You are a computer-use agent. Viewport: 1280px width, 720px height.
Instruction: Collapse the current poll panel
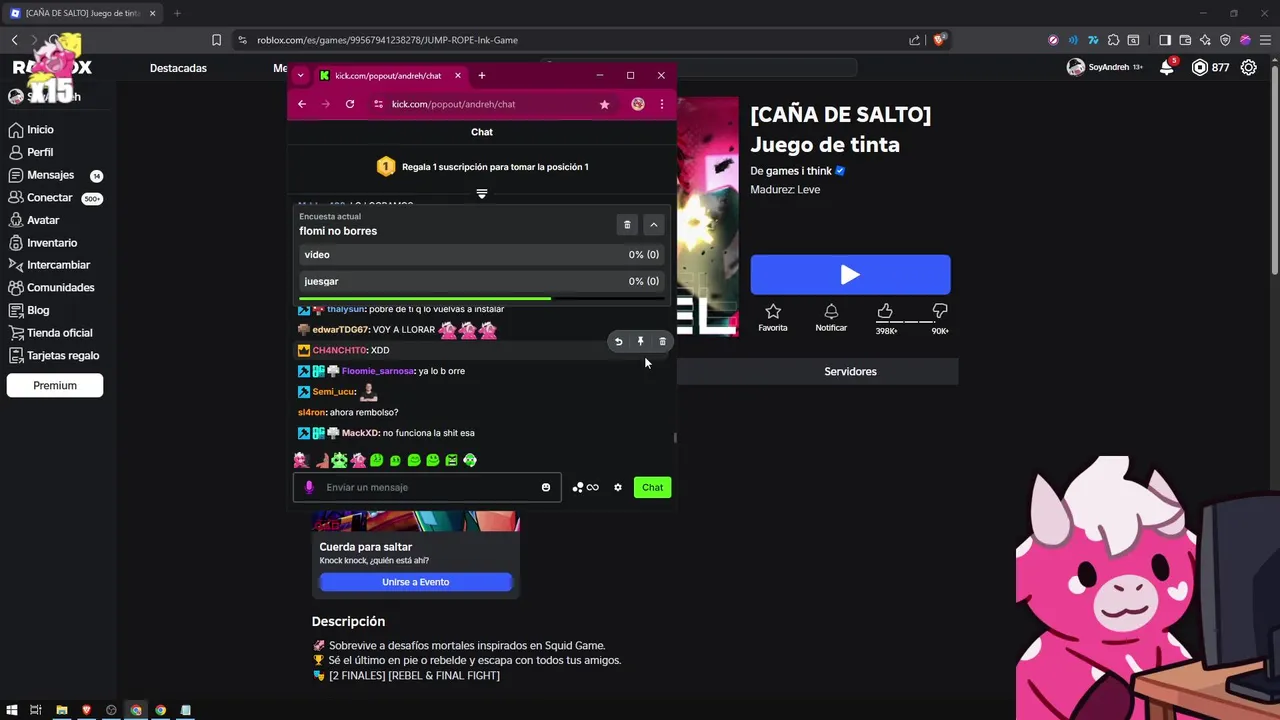pyautogui.click(x=653, y=225)
